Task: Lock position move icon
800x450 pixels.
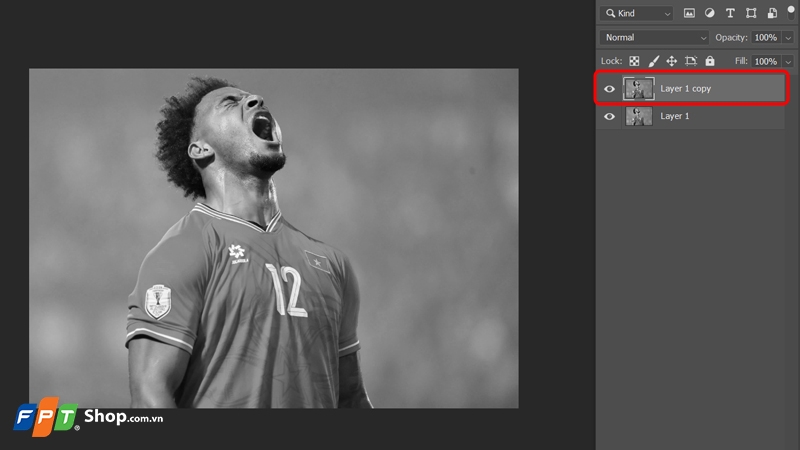Action: click(x=671, y=61)
